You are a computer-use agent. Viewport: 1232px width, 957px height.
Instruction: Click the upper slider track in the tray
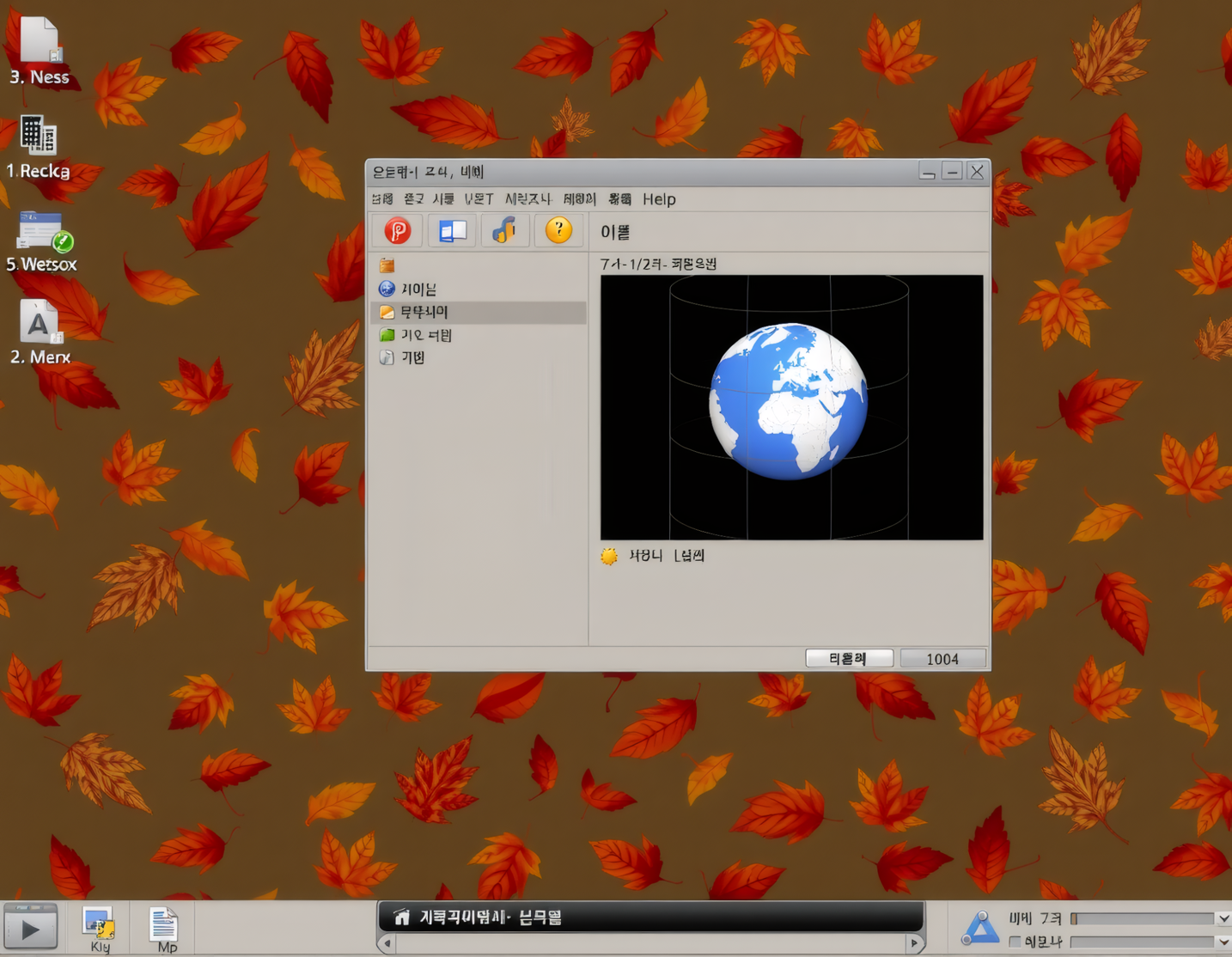pos(1143,919)
